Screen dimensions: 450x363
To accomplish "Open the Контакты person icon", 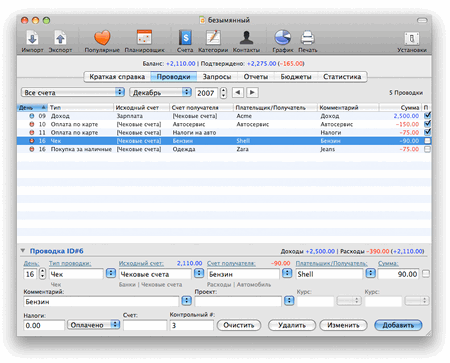I will (x=246, y=37).
